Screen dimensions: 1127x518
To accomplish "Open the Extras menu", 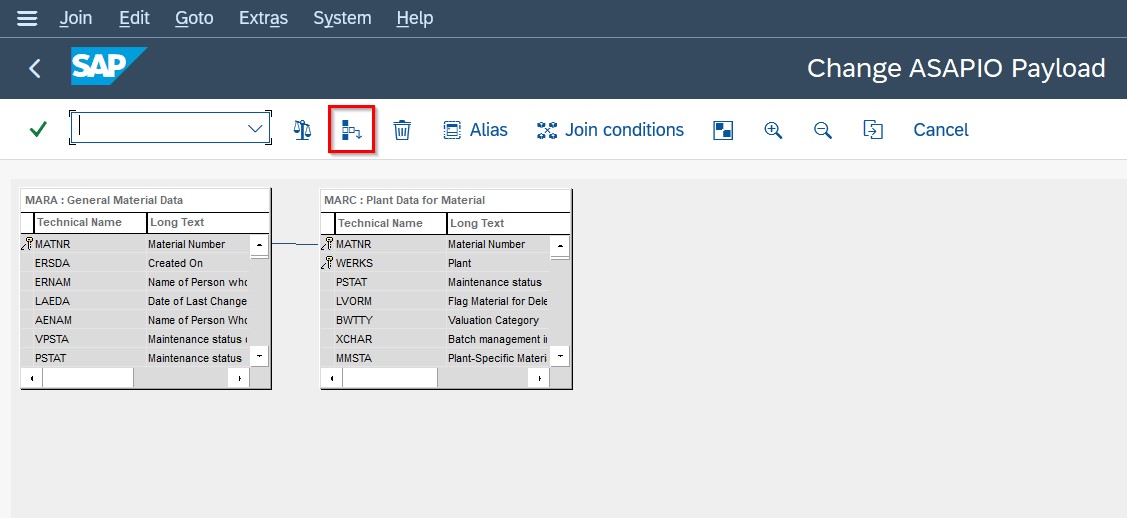I will 264,18.
